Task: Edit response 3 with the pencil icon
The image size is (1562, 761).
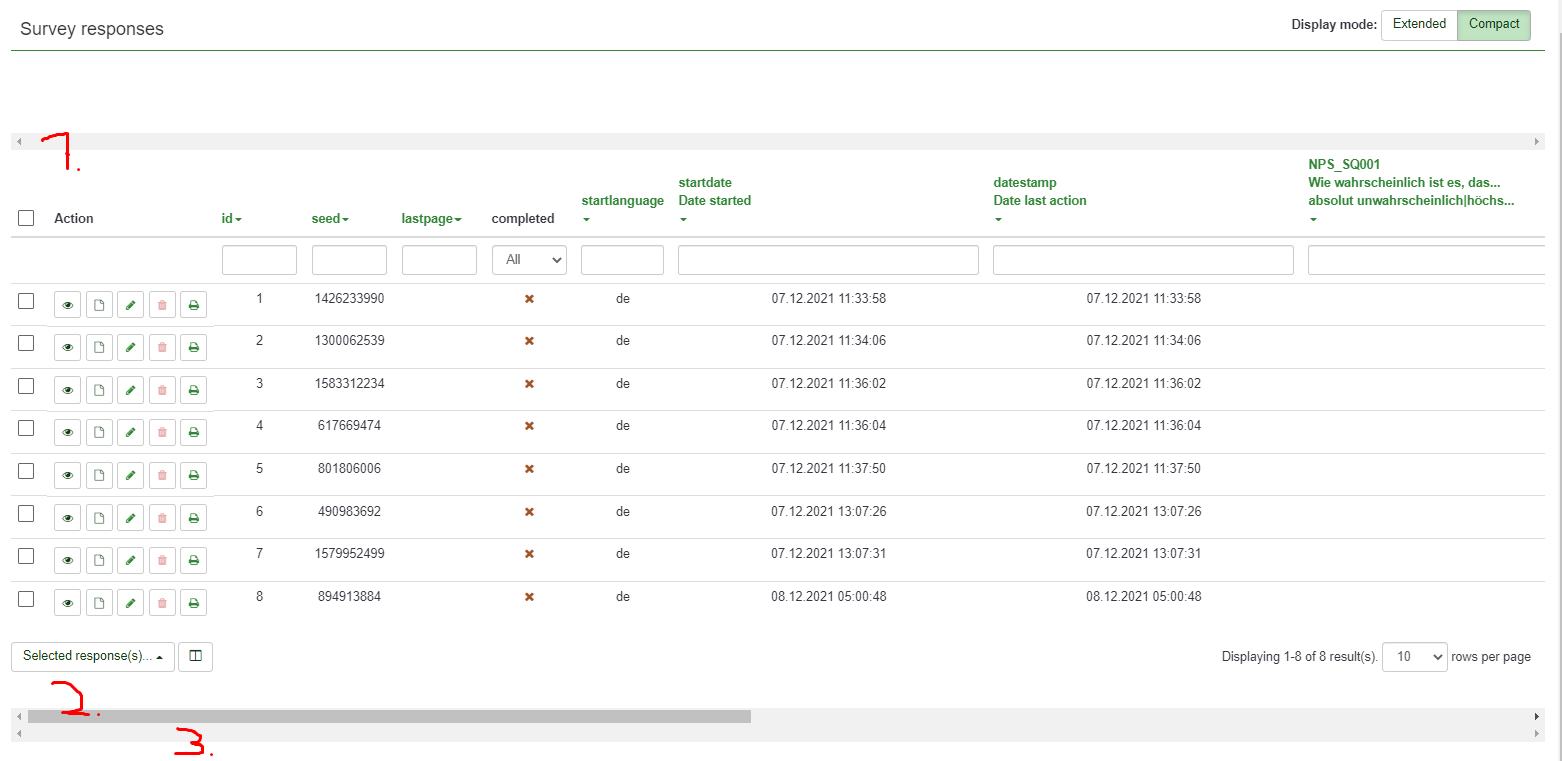Action: [130, 390]
